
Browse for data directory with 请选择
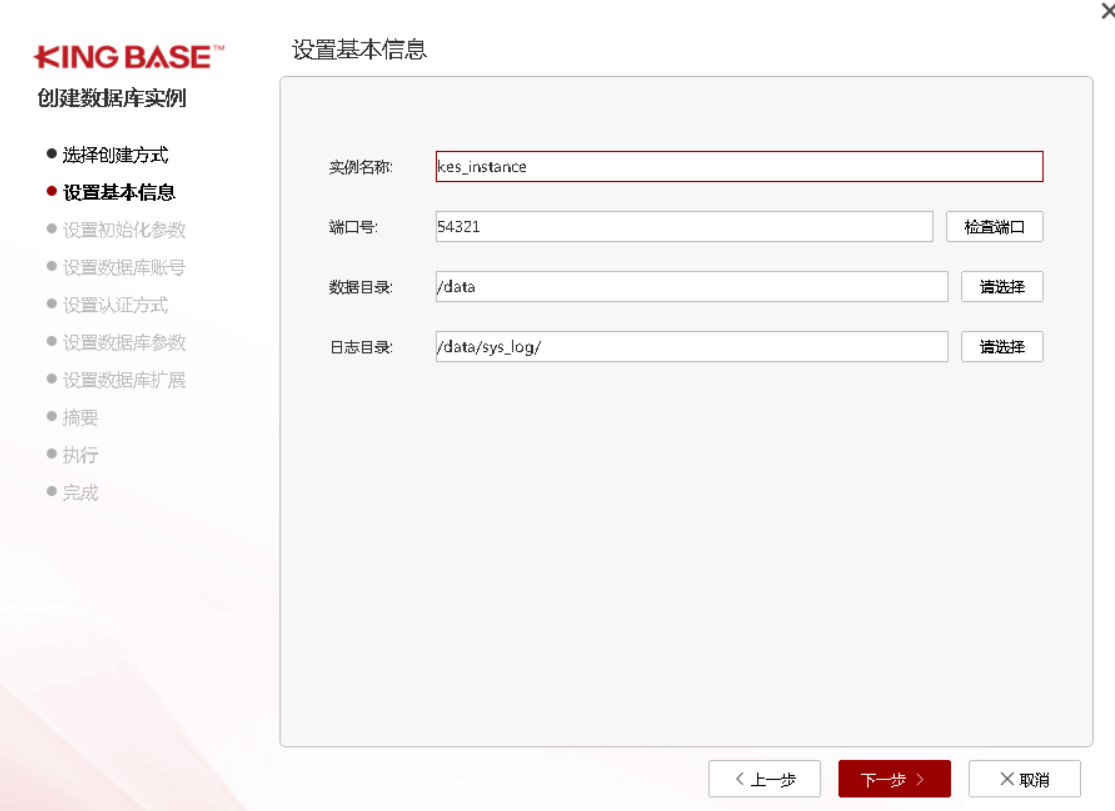[x=1002, y=287]
